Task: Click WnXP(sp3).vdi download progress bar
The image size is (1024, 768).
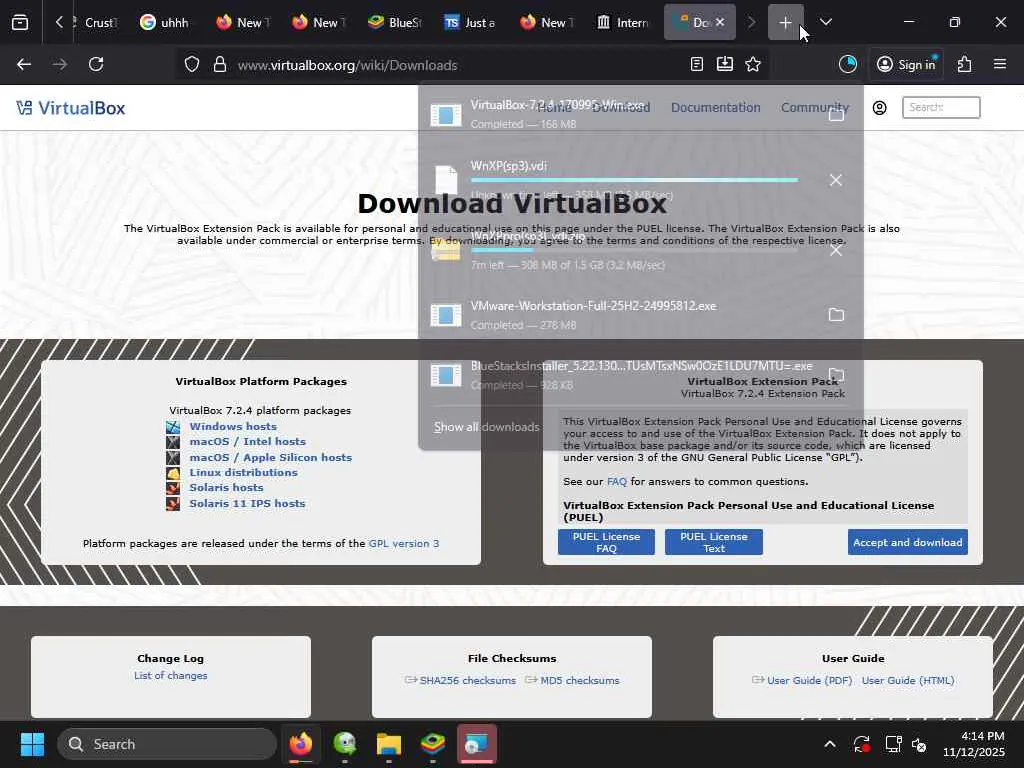Action: [634, 180]
